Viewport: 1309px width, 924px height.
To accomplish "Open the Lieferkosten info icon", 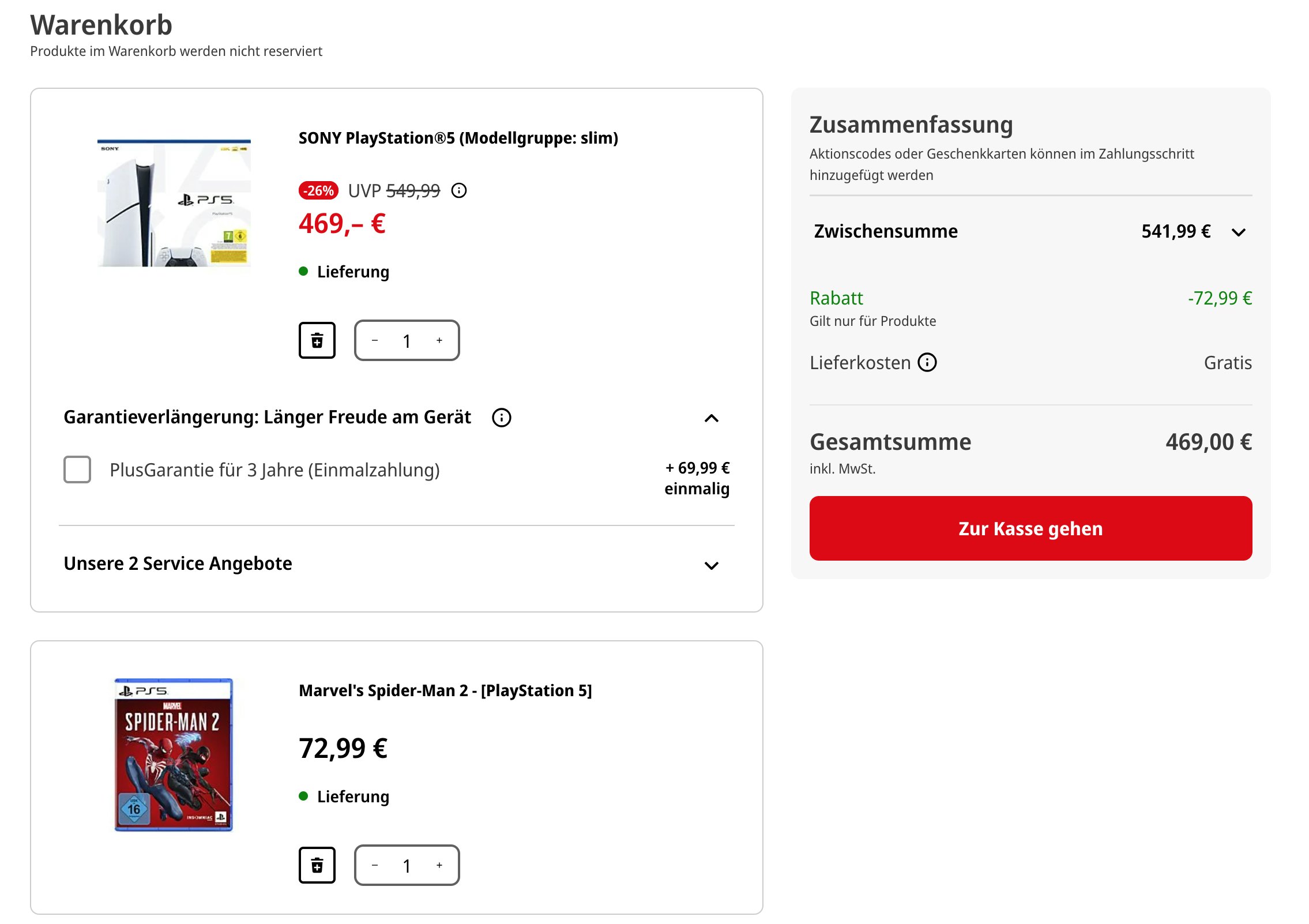I will point(928,362).
